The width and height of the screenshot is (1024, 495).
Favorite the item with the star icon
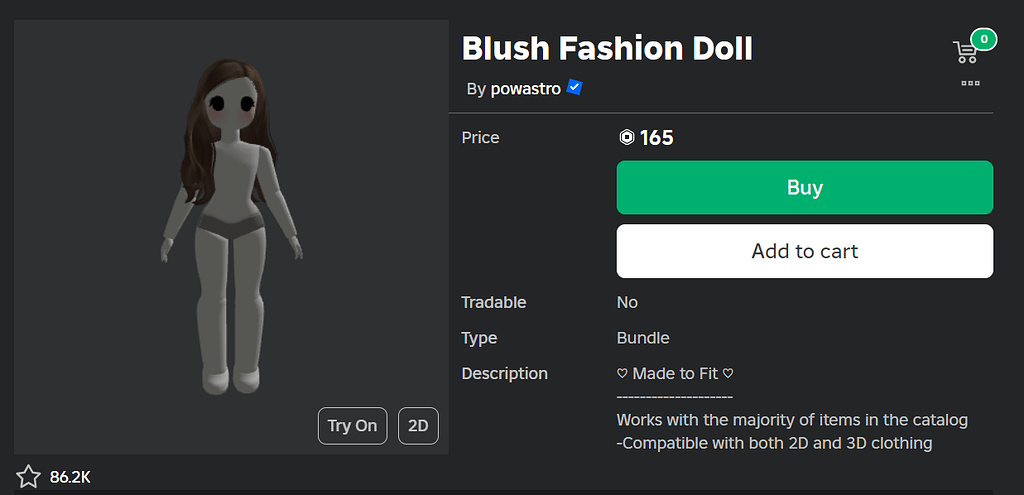point(28,477)
